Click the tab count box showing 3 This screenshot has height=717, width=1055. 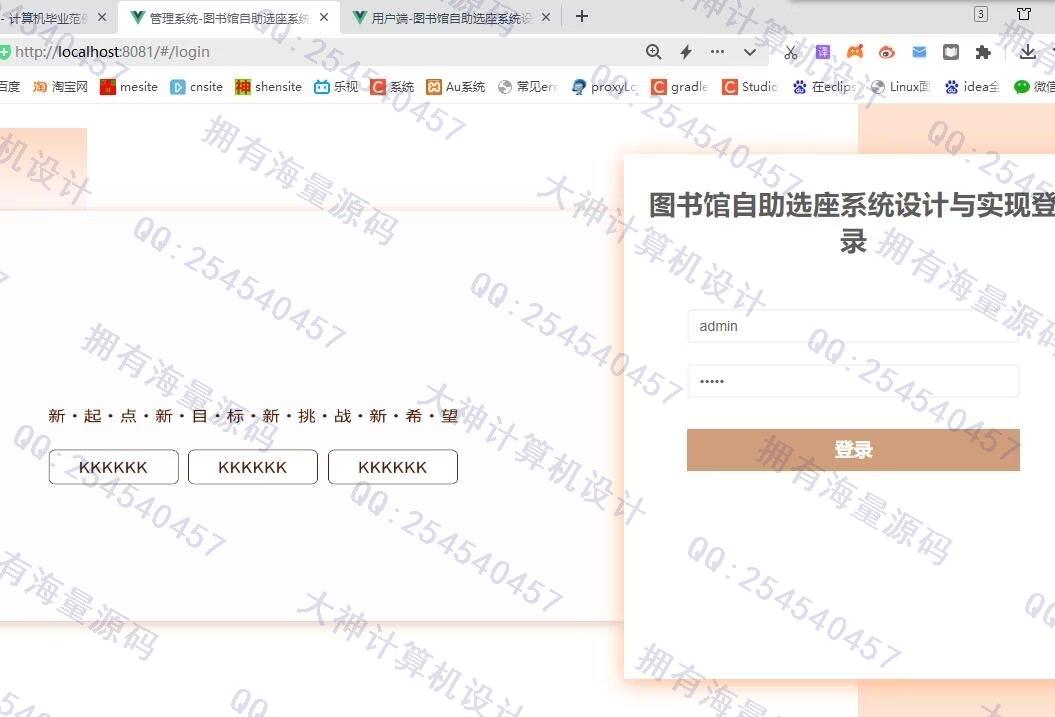(x=981, y=14)
